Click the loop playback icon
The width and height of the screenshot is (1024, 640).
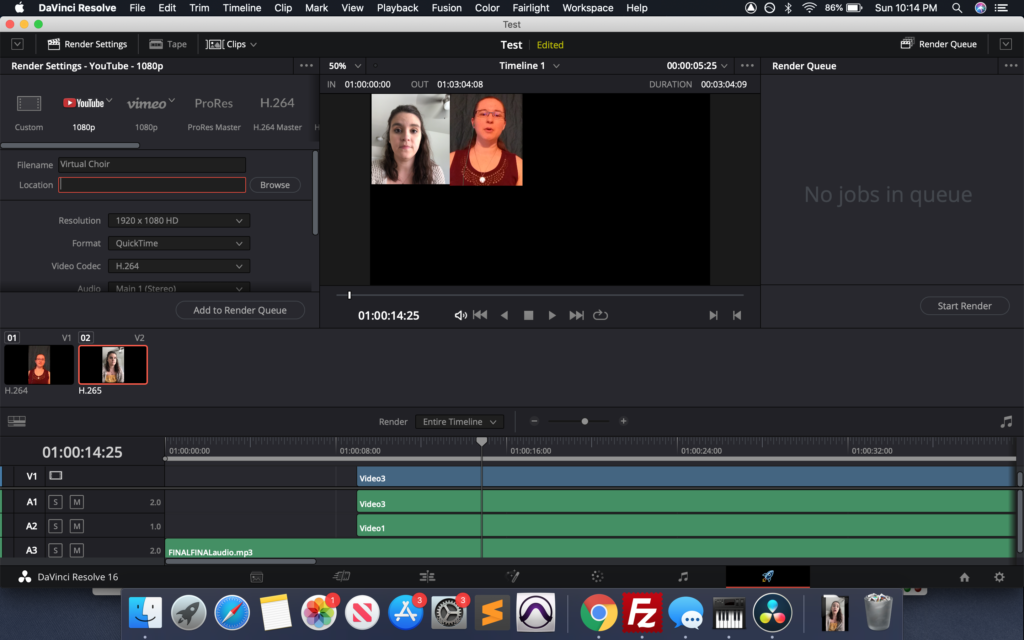[600, 315]
